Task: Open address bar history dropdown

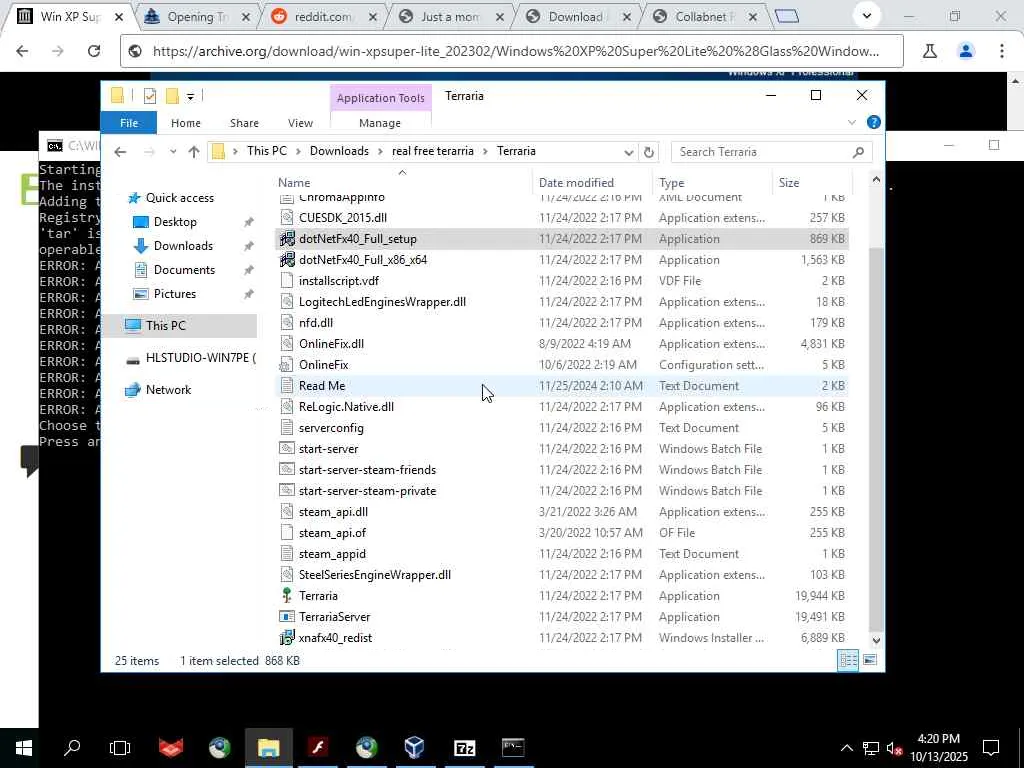Action: pos(628,152)
